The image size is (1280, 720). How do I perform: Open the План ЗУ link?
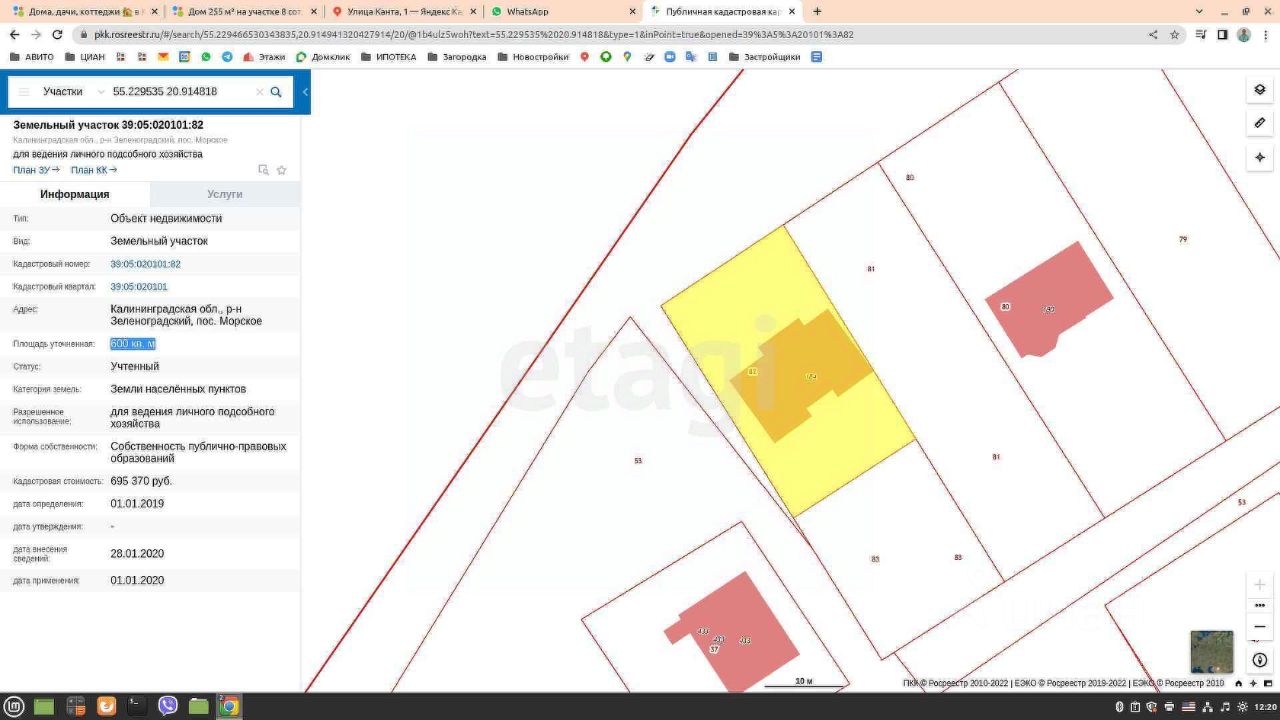click(36, 170)
